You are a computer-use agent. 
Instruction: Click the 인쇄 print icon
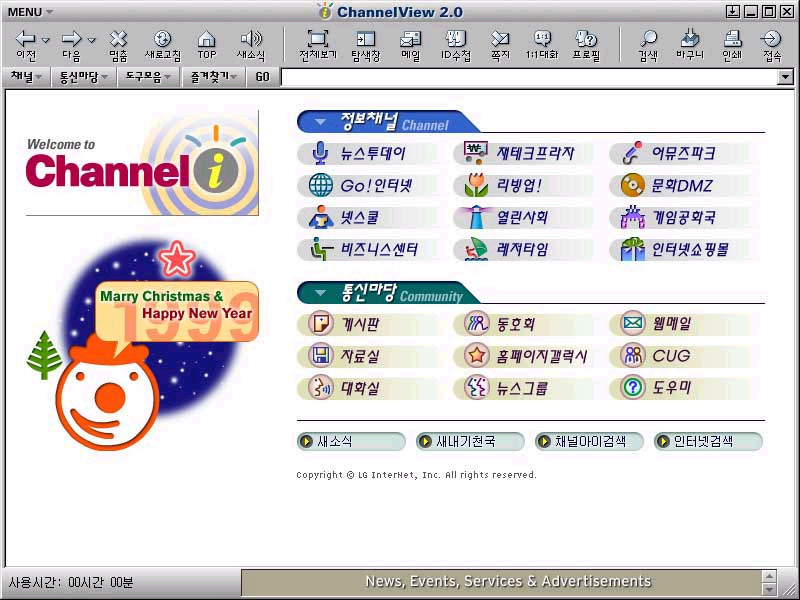pyautogui.click(x=732, y=38)
